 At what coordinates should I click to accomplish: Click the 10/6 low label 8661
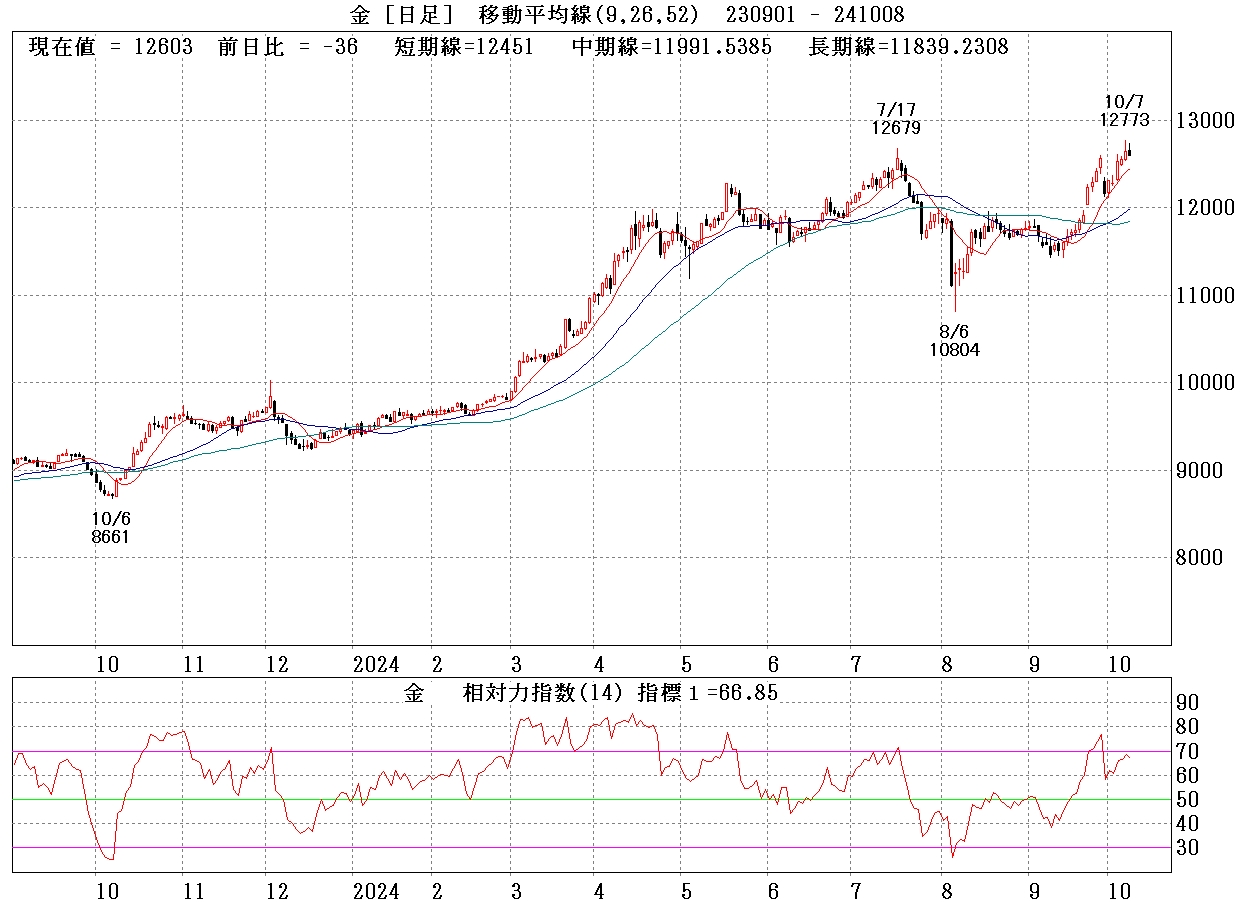[110, 537]
